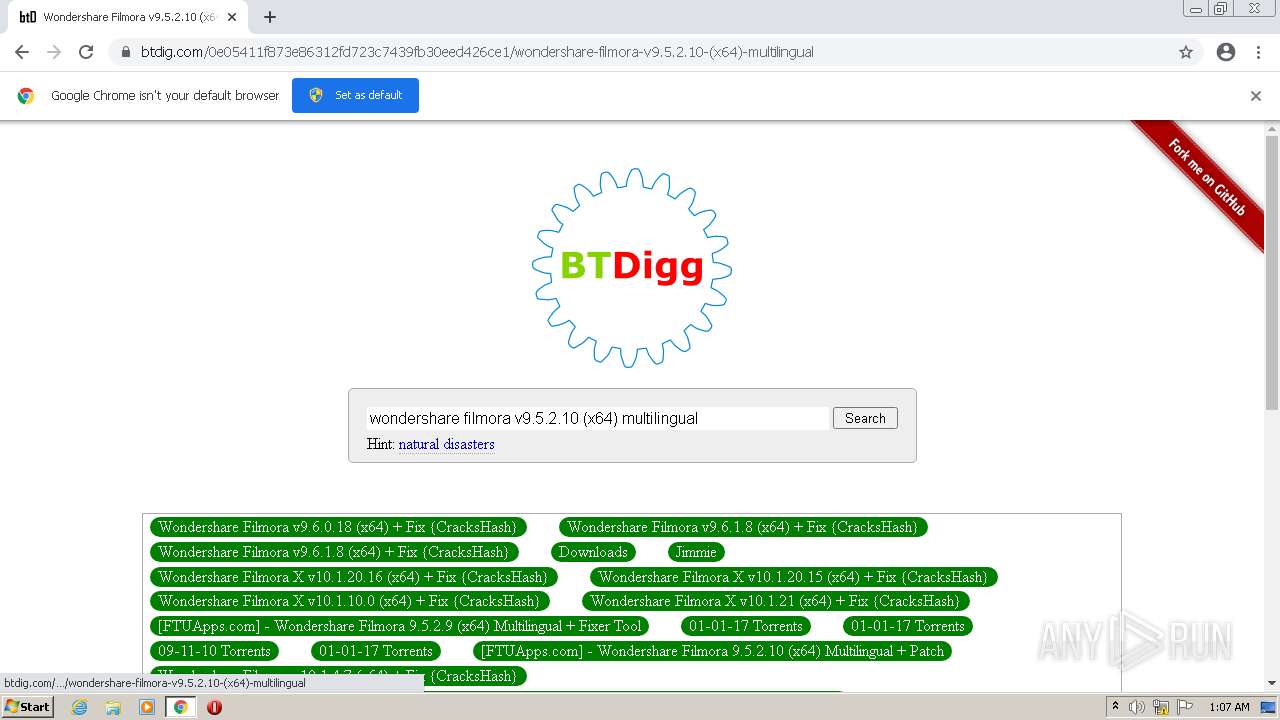The image size is (1280, 720).
Task: Launch Internet Explorer from taskbar
Action: [x=80, y=707]
